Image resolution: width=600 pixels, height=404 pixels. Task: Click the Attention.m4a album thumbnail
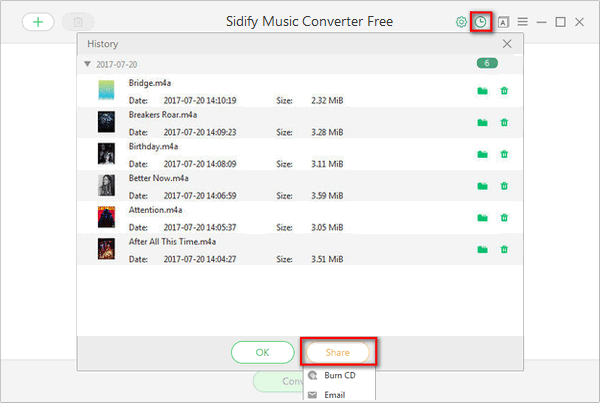(106, 217)
